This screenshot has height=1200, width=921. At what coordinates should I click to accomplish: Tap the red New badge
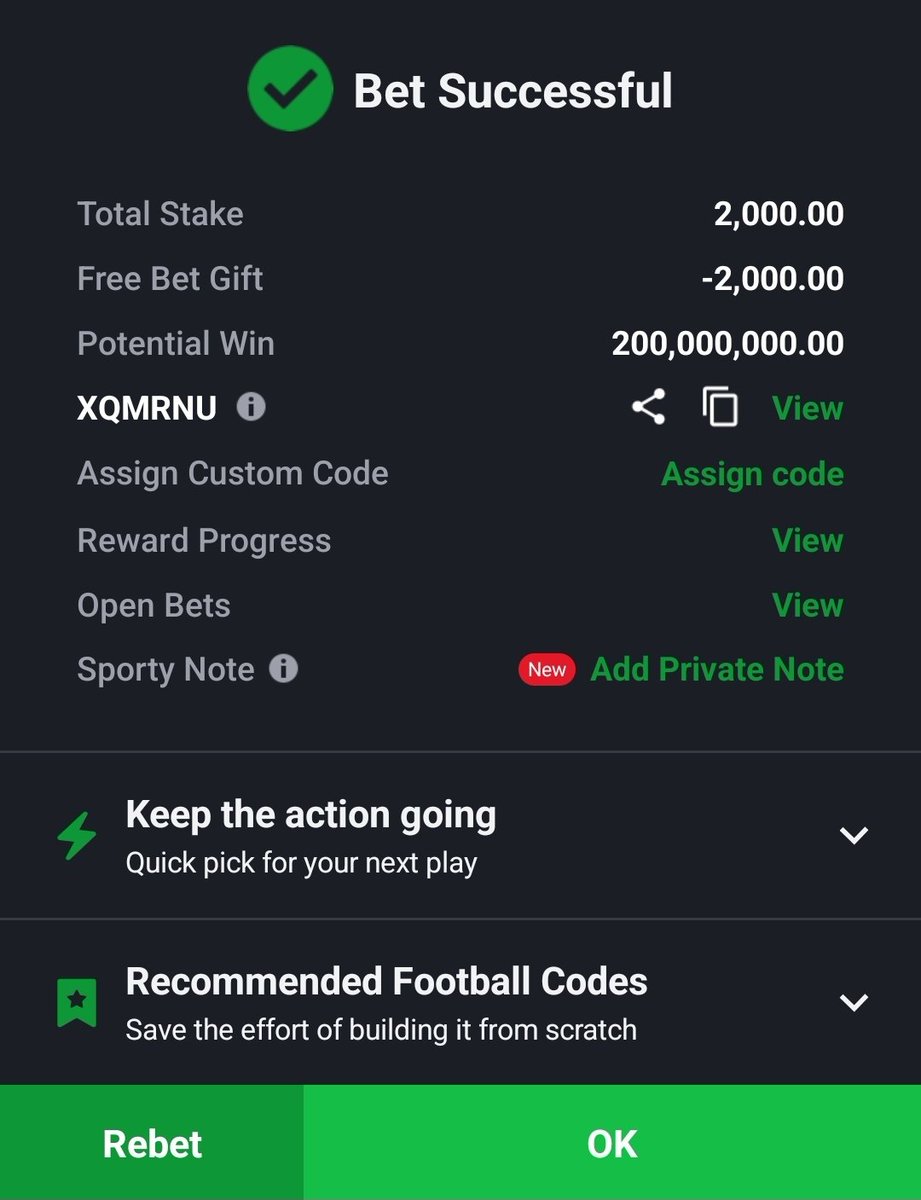(547, 669)
